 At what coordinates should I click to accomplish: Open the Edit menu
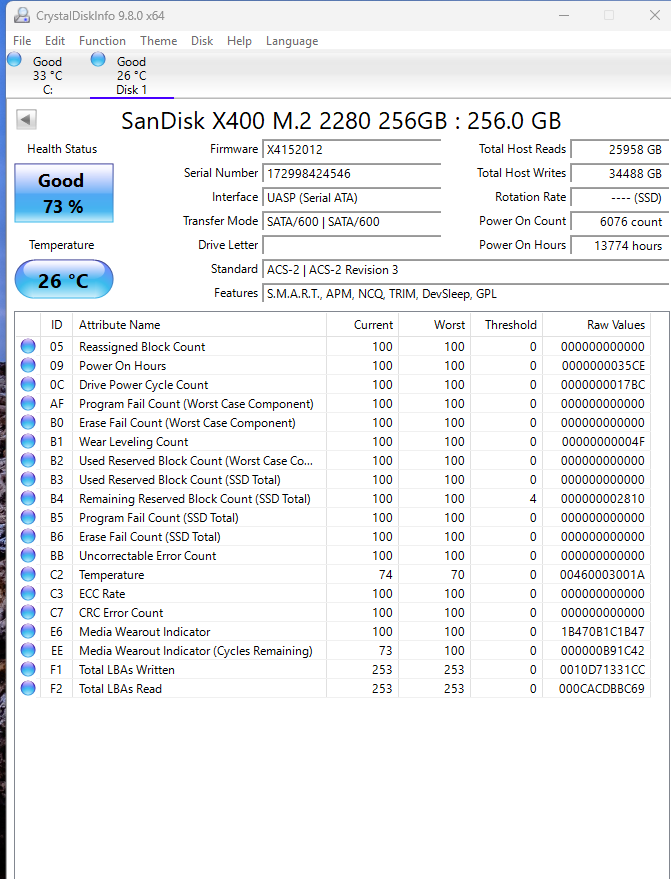[x=55, y=41]
